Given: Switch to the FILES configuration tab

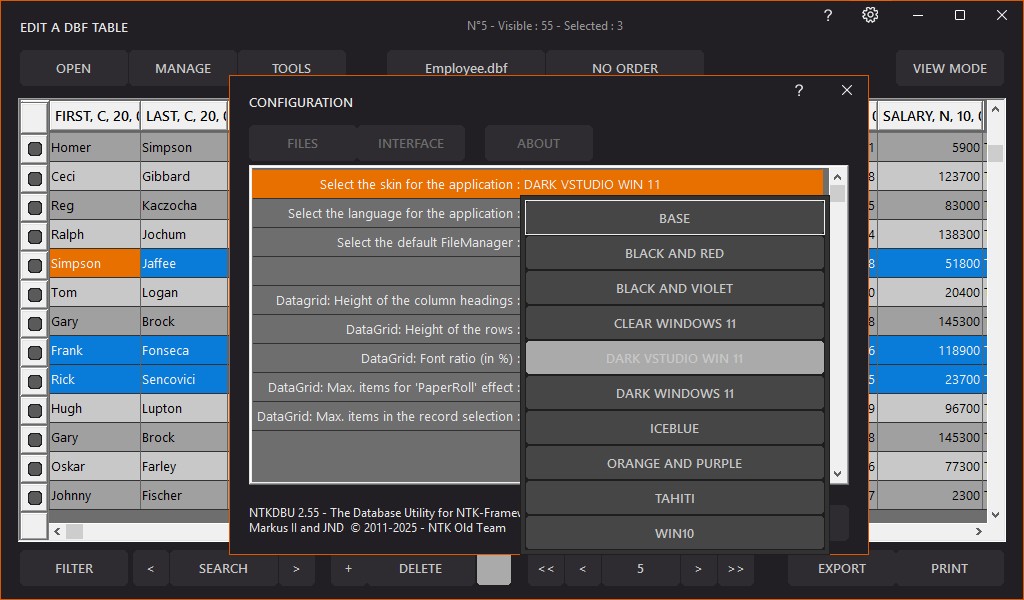Looking at the screenshot, I should click(x=302, y=144).
